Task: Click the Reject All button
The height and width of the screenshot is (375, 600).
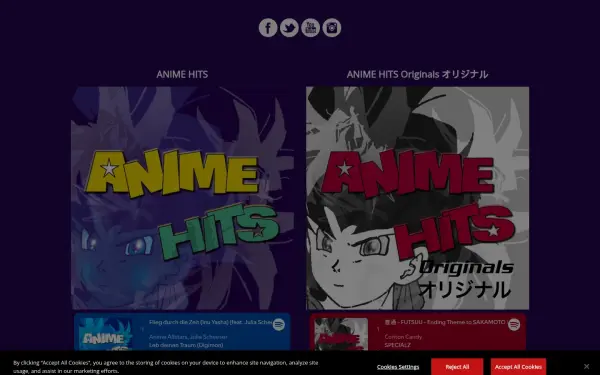Action: coord(457,367)
